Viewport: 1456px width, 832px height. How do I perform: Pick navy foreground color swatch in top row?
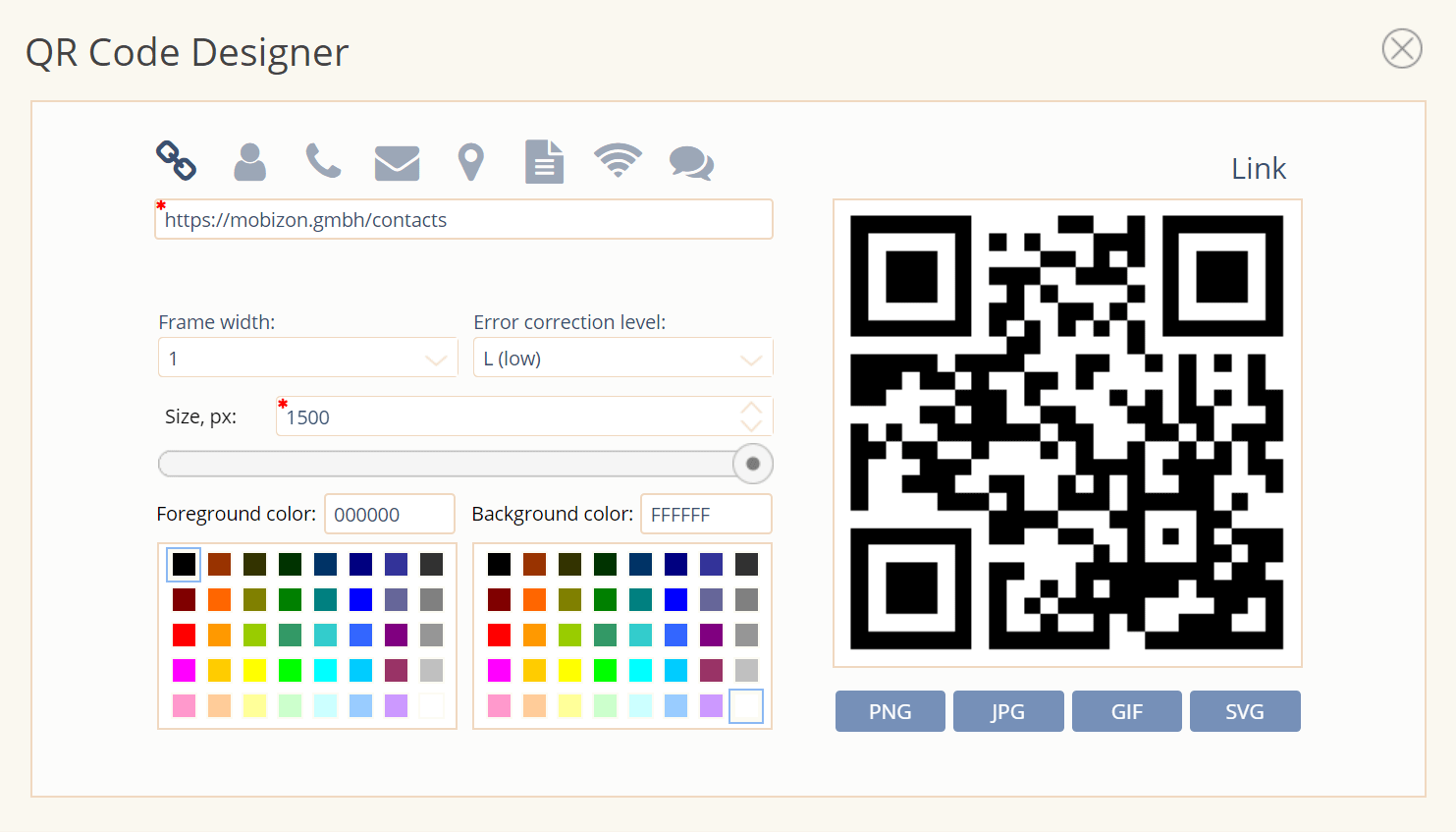point(360,564)
